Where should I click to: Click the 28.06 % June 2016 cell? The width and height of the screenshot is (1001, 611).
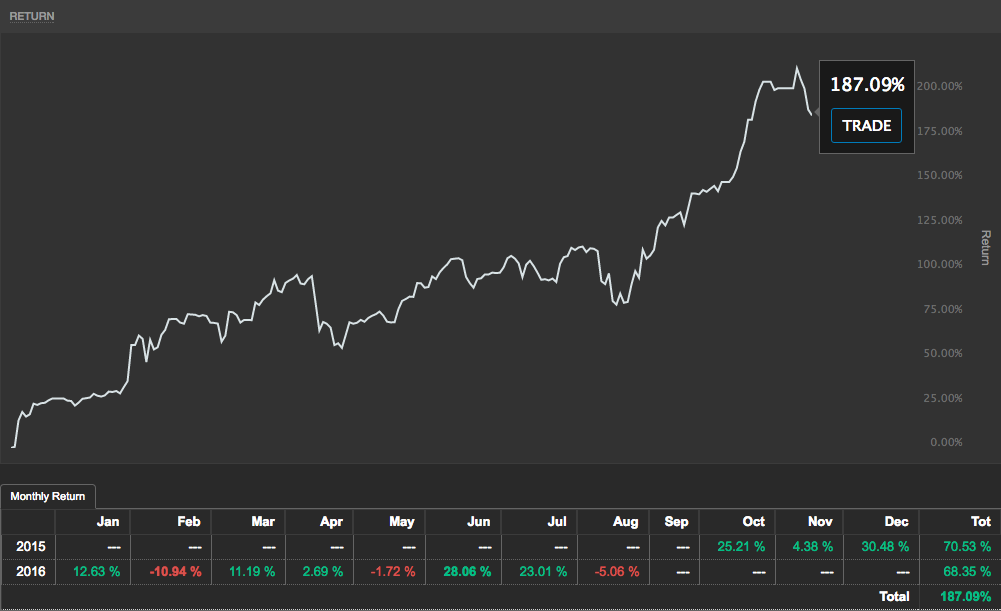click(x=465, y=571)
